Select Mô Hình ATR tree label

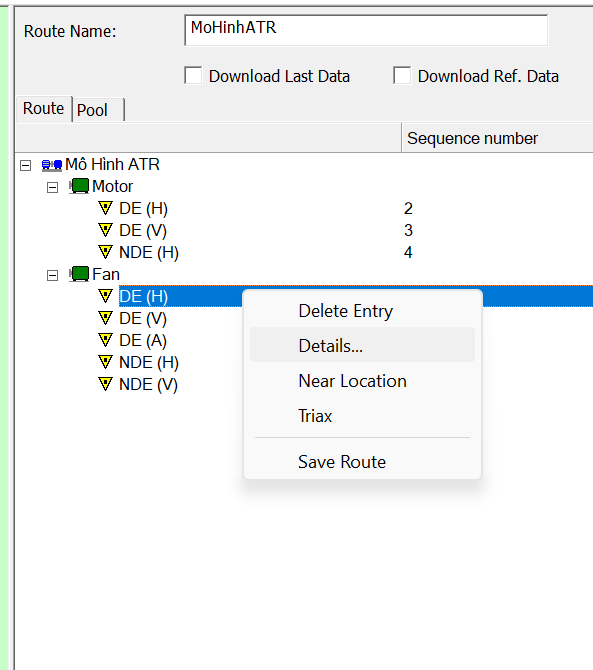pyautogui.click(x=112, y=165)
